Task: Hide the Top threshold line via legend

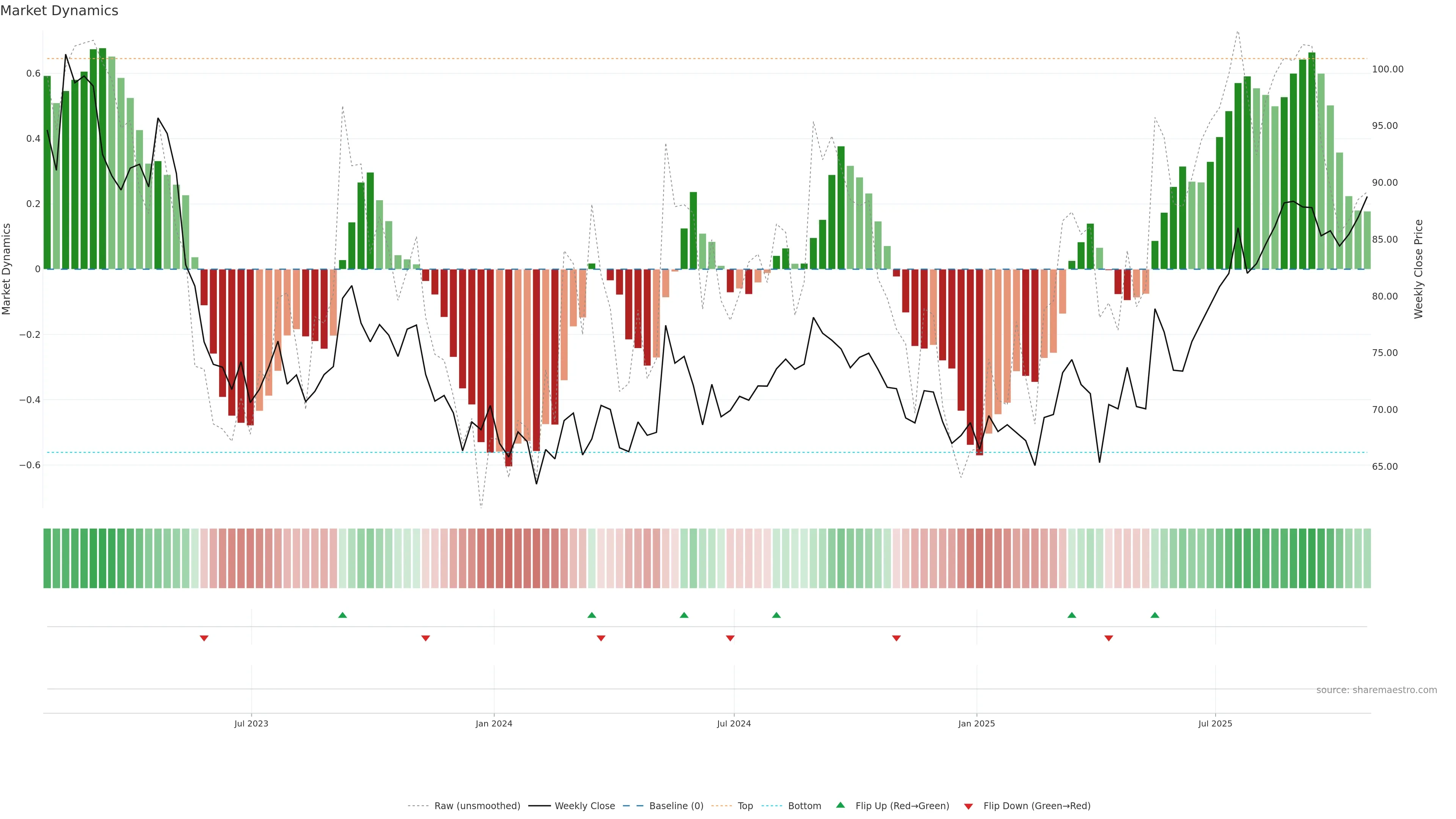Action: (745, 806)
